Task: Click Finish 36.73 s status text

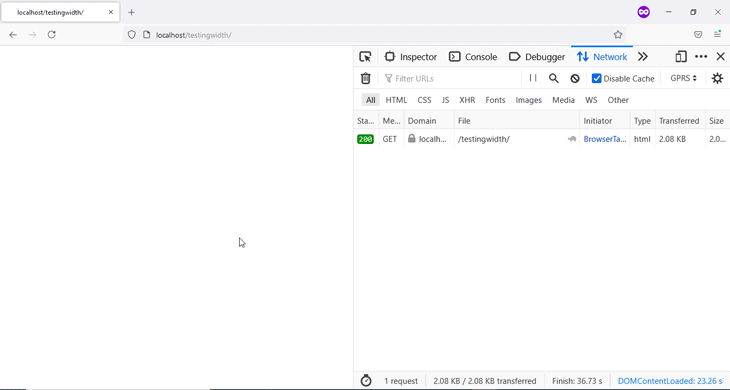Action: (577, 381)
